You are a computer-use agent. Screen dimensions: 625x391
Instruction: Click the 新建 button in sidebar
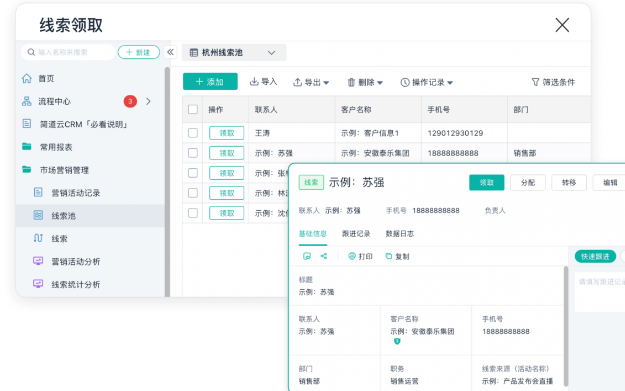click(139, 52)
